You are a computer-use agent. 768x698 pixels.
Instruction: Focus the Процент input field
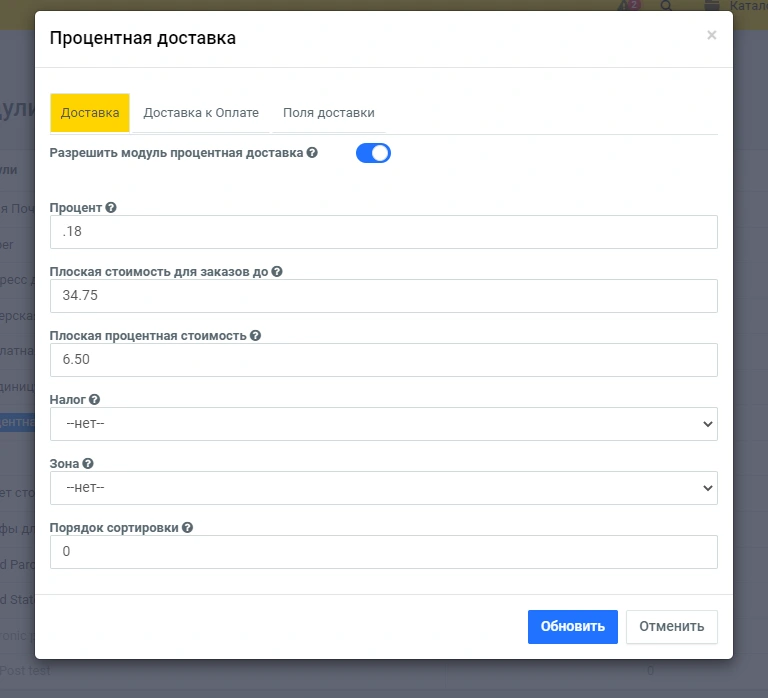pos(383,232)
